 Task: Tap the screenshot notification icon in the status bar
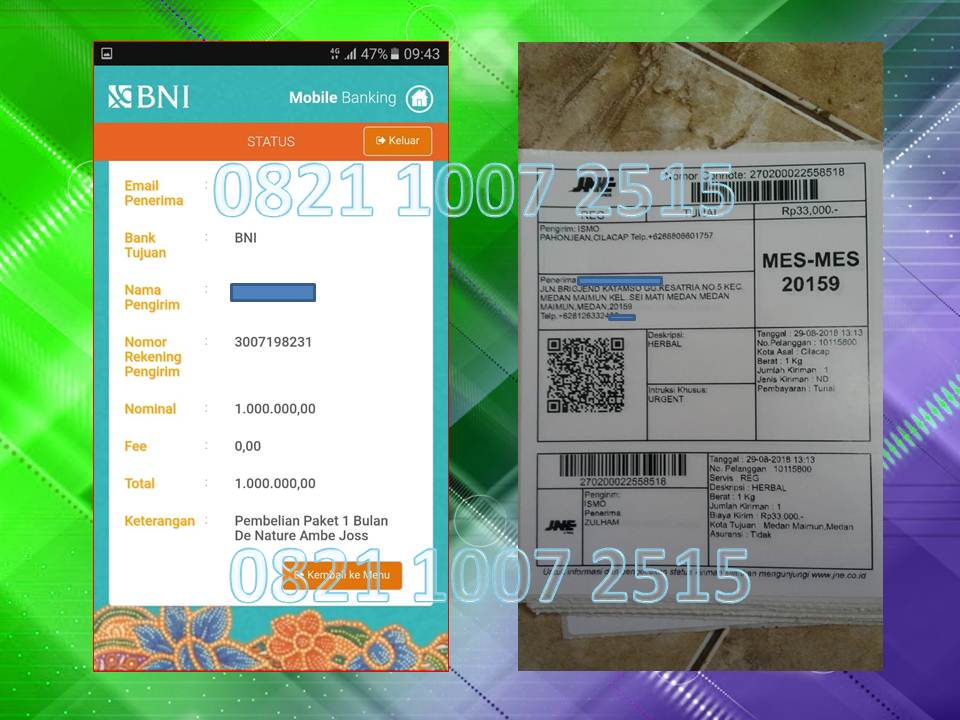(107, 53)
